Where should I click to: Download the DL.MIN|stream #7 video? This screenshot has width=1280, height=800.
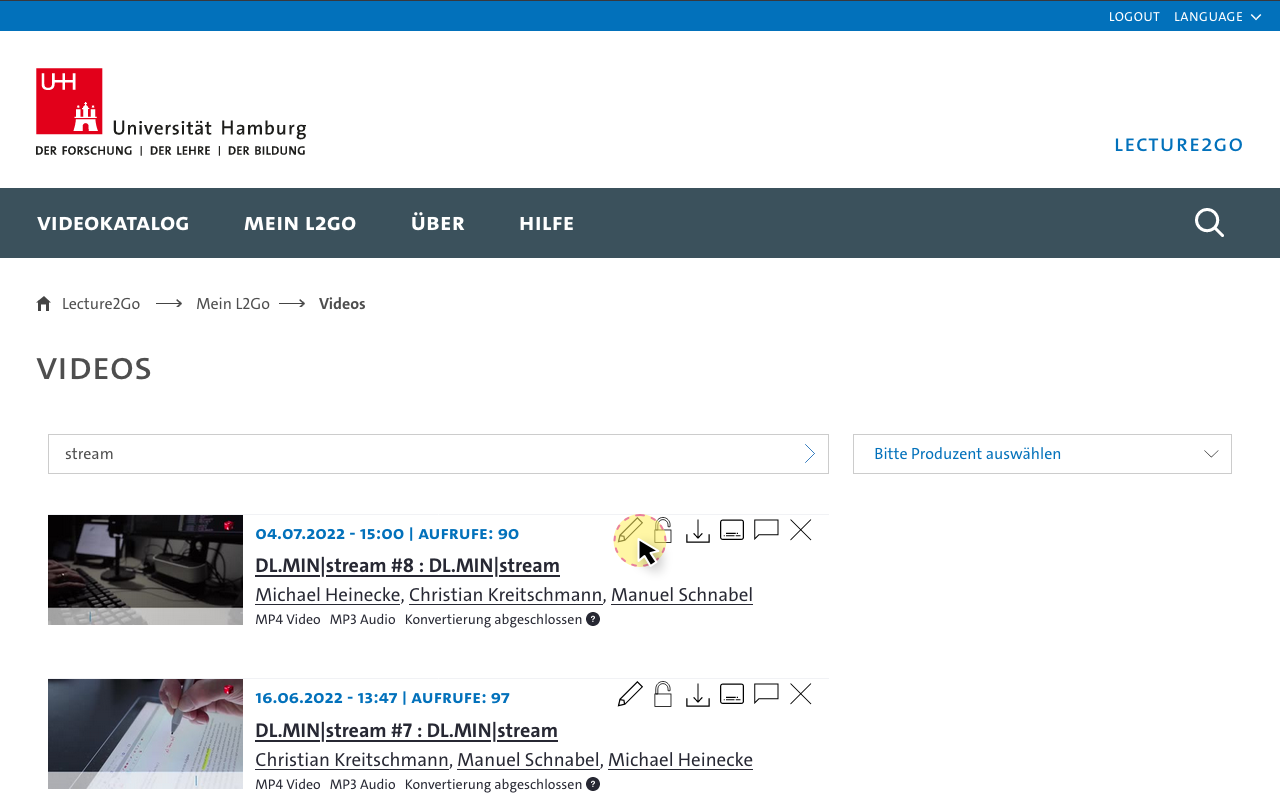(x=698, y=694)
